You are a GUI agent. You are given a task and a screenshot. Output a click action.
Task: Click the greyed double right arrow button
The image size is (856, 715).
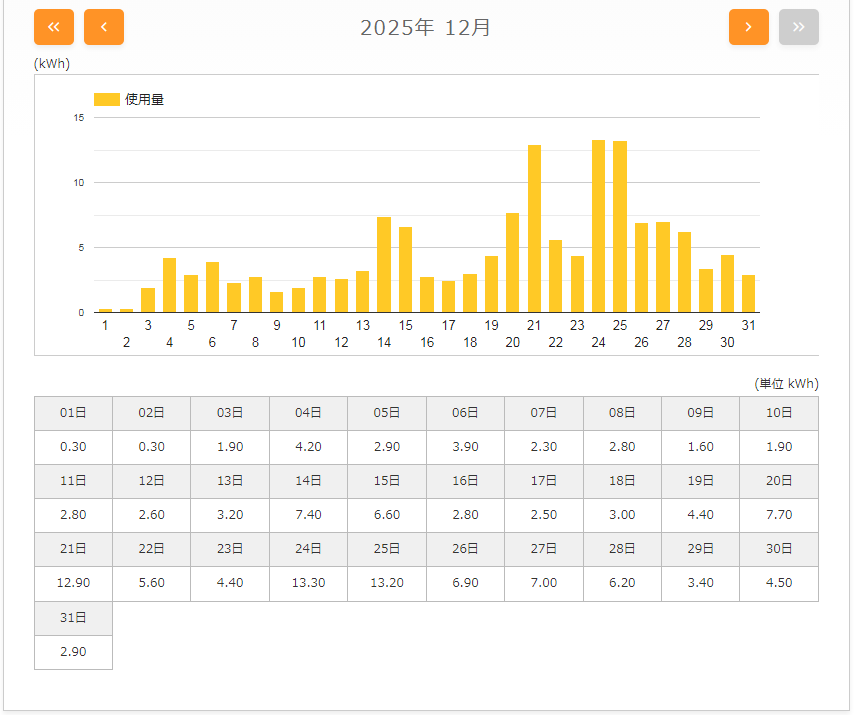pyautogui.click(x=799, y=27)
